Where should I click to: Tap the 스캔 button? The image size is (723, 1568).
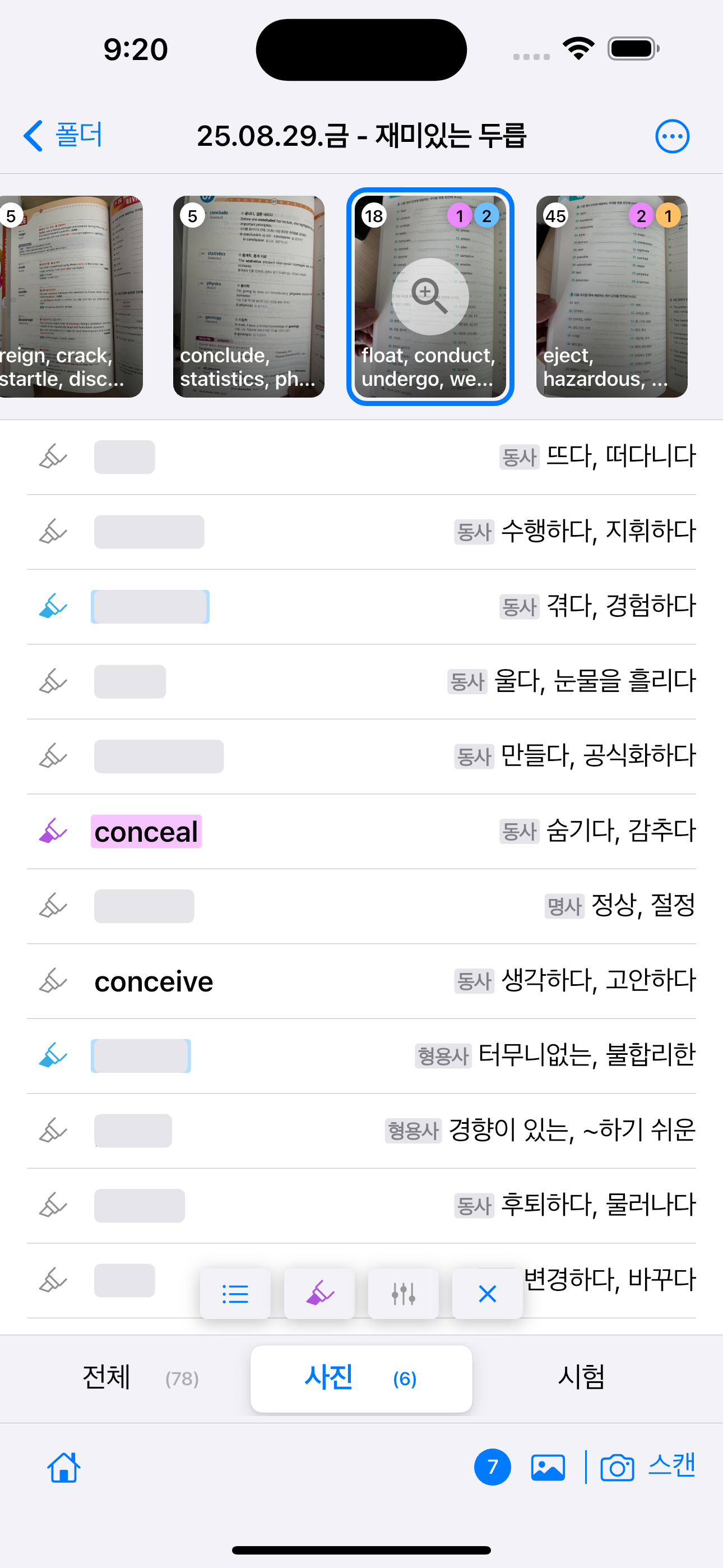pos(671,1466)
